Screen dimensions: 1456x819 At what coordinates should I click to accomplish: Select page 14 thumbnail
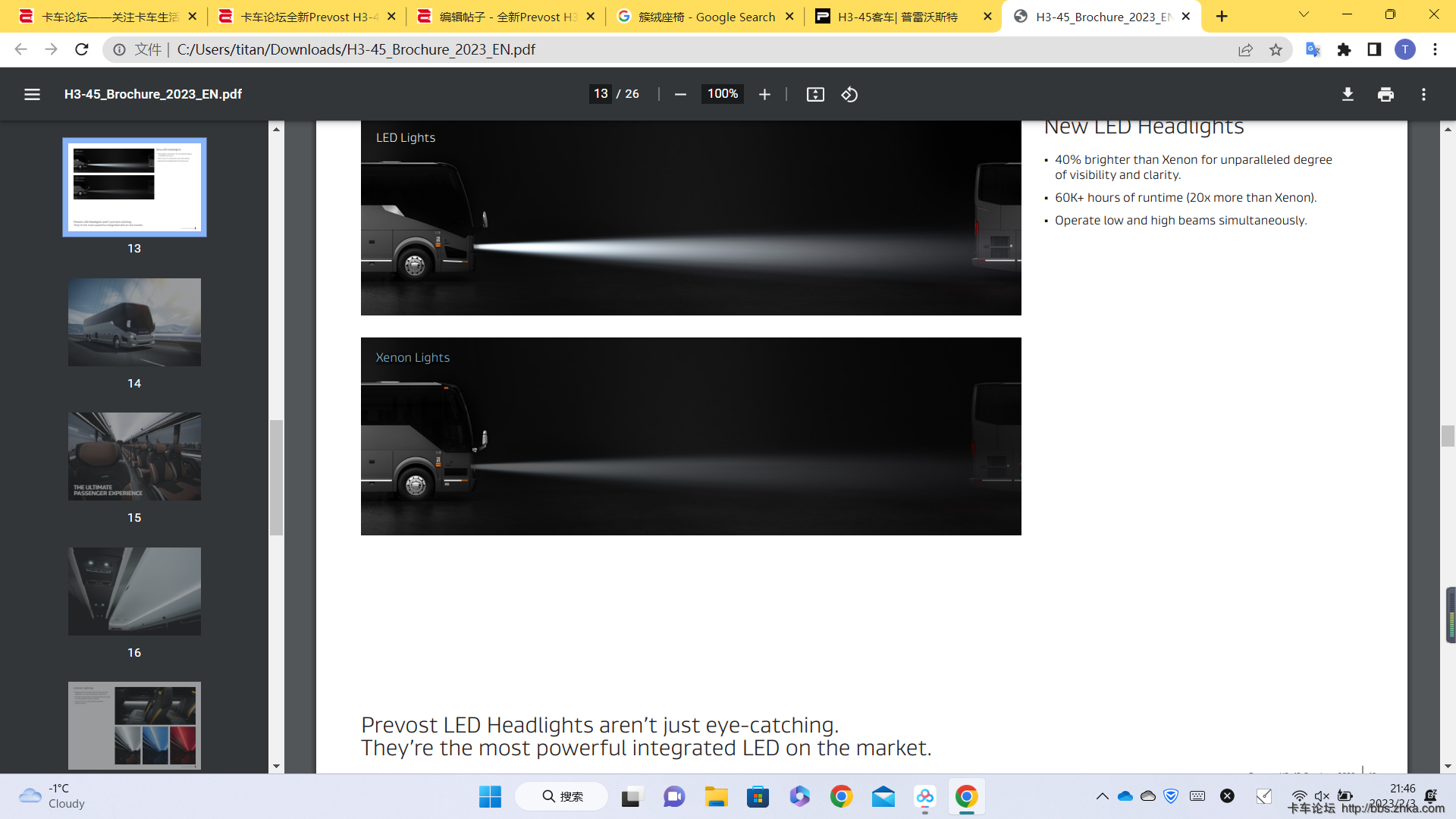134,322
